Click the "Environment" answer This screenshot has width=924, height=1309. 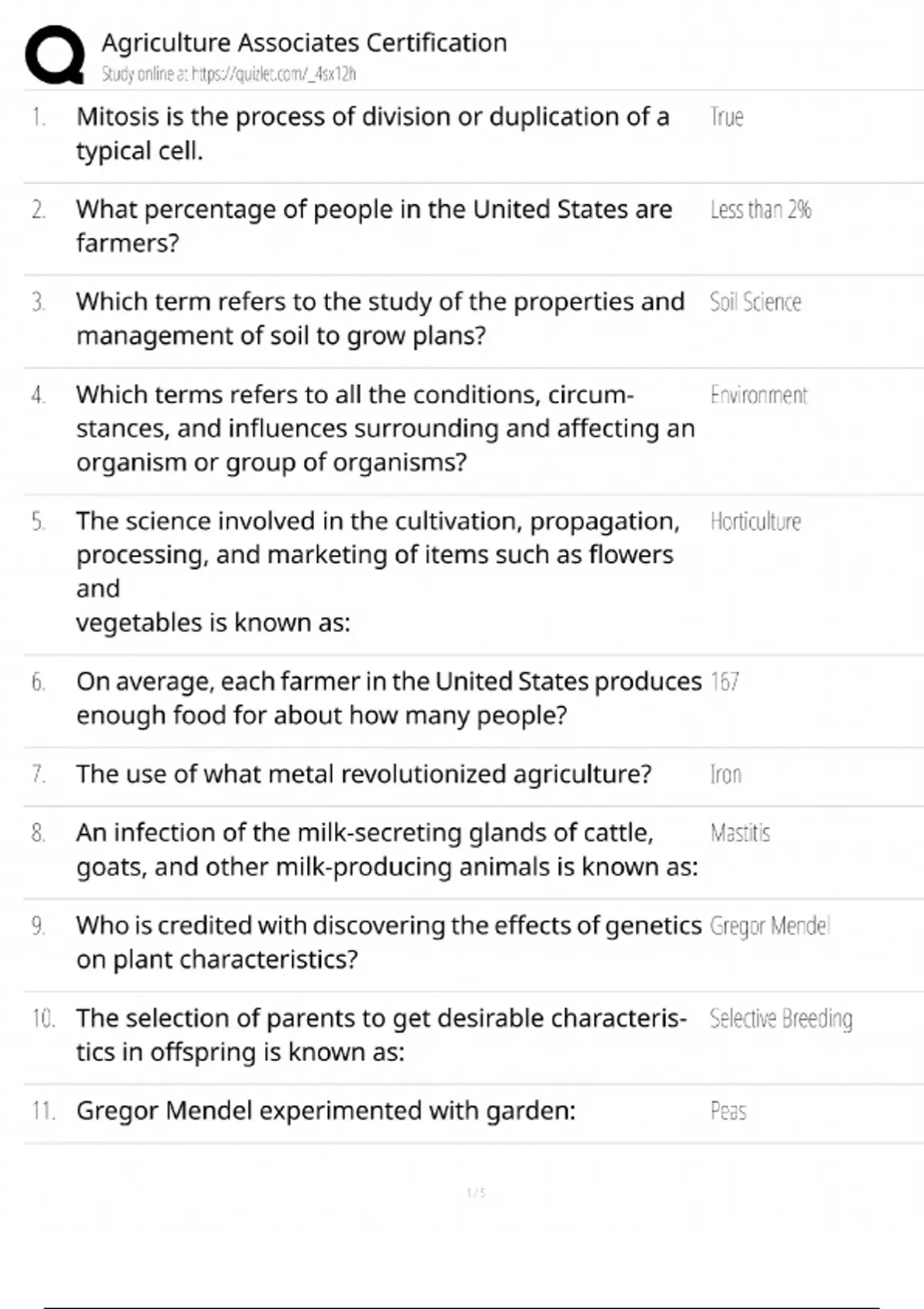point(758,395)
